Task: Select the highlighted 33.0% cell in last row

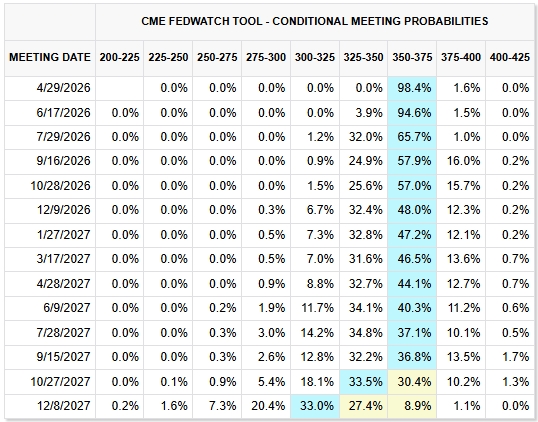Action: (315, 406)
